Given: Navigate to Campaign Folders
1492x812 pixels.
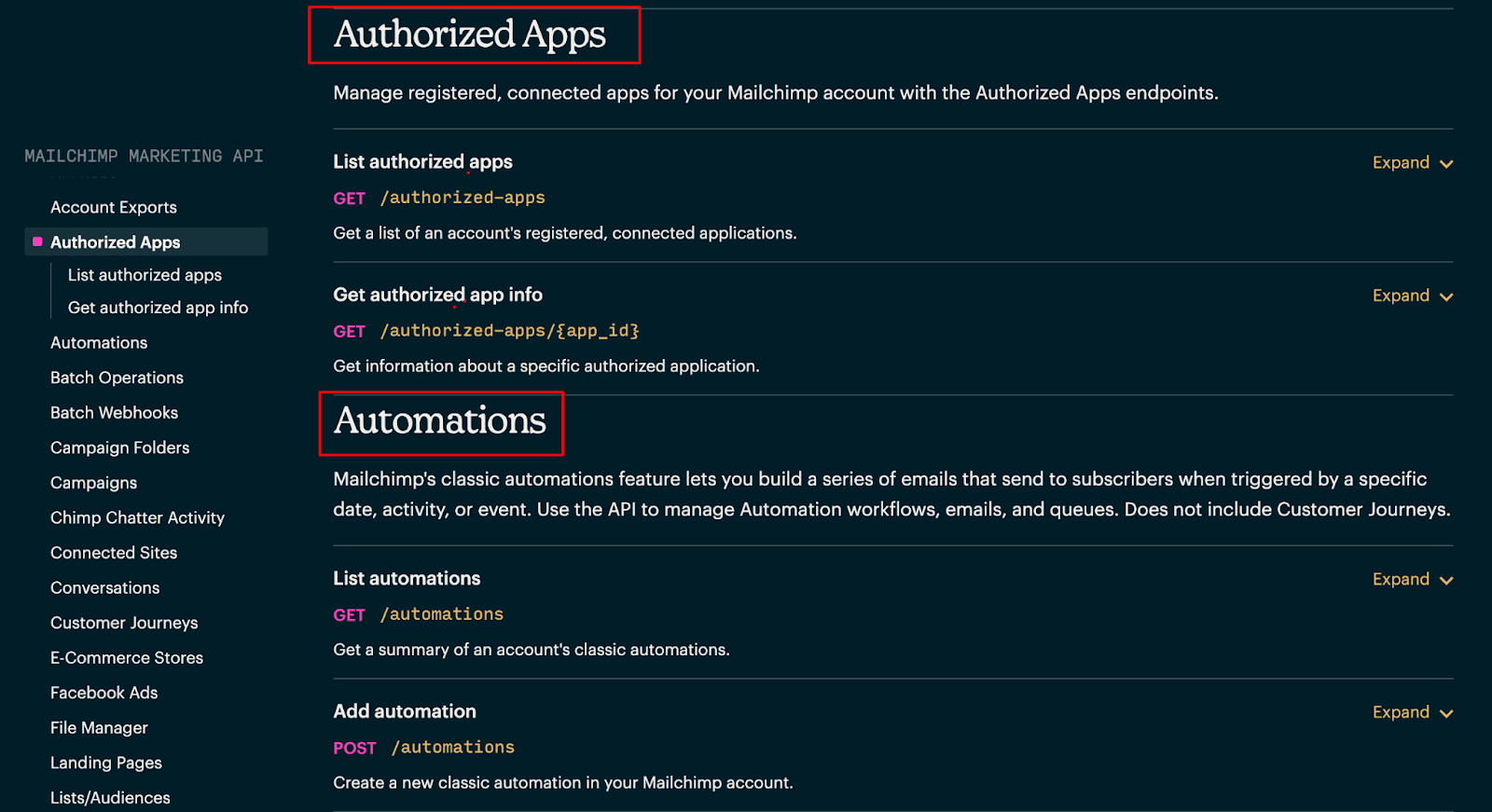Looking at the screenshot, I should 119,448.
